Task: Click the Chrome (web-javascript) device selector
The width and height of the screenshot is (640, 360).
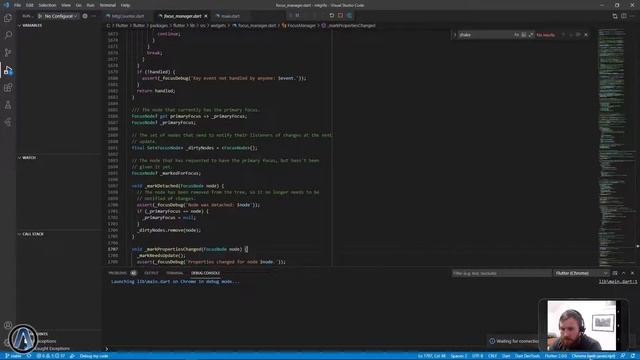Action: (593, 356)
